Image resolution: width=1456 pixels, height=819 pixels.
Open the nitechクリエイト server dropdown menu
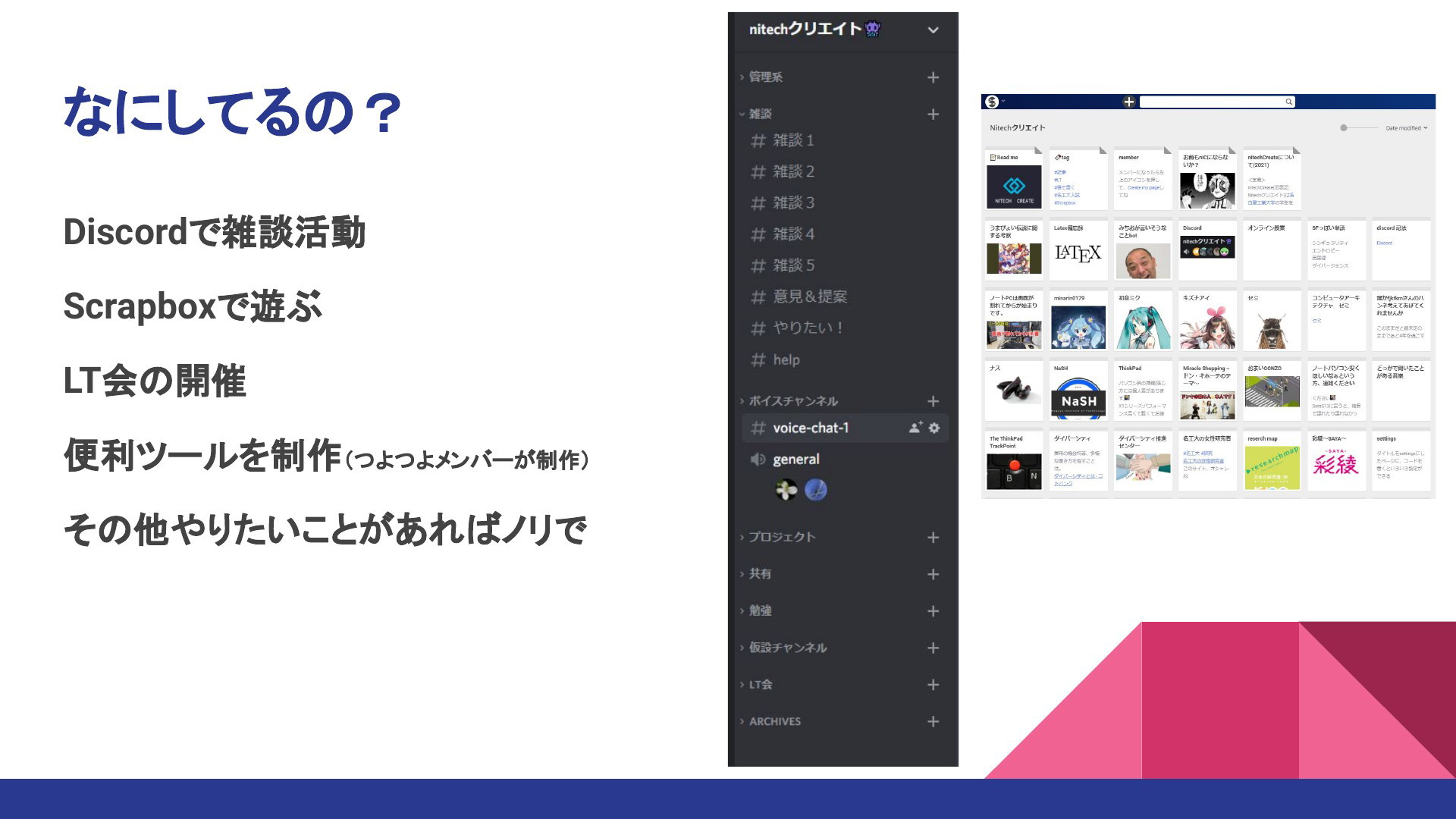(933, 30)
